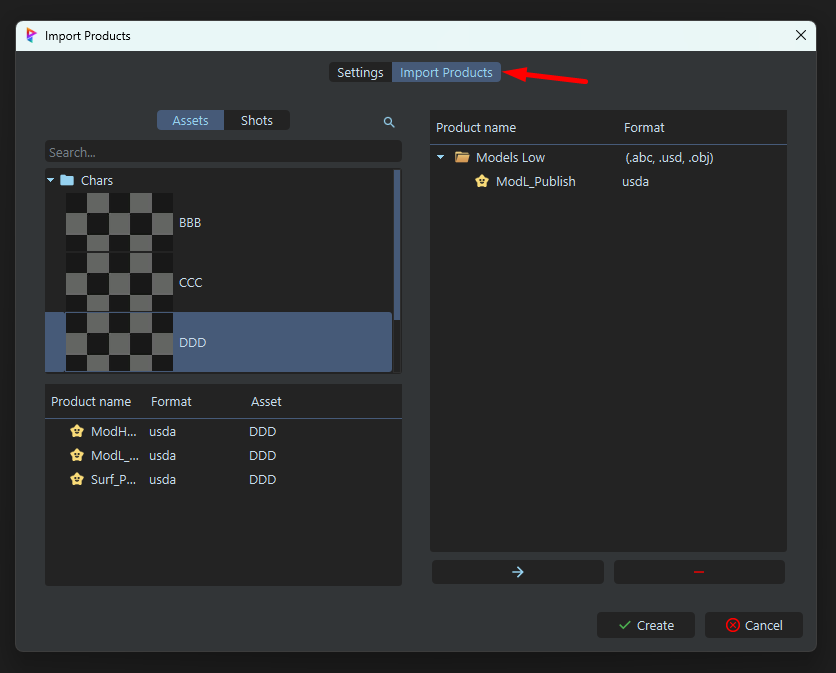Select the BBB asset thumbnail
The image size is (836, 673).
click(119, 222)
